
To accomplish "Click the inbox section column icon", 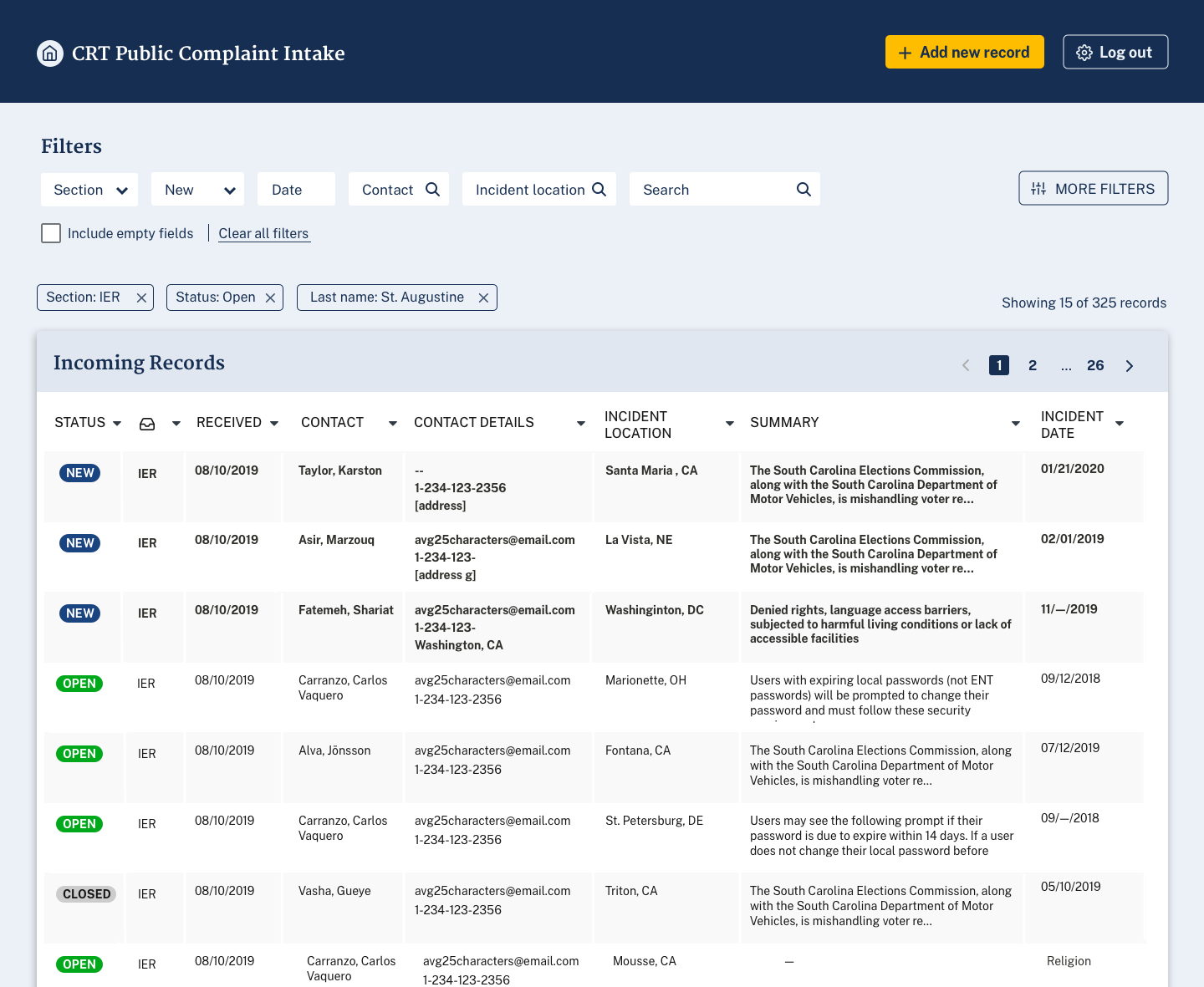I will pos(147,424).
